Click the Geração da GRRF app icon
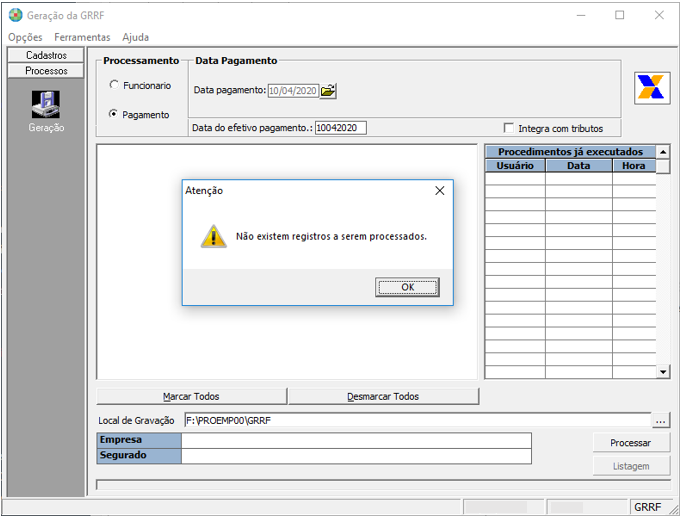The width and height of the screenshot is (683, 517). pos(15,15)
